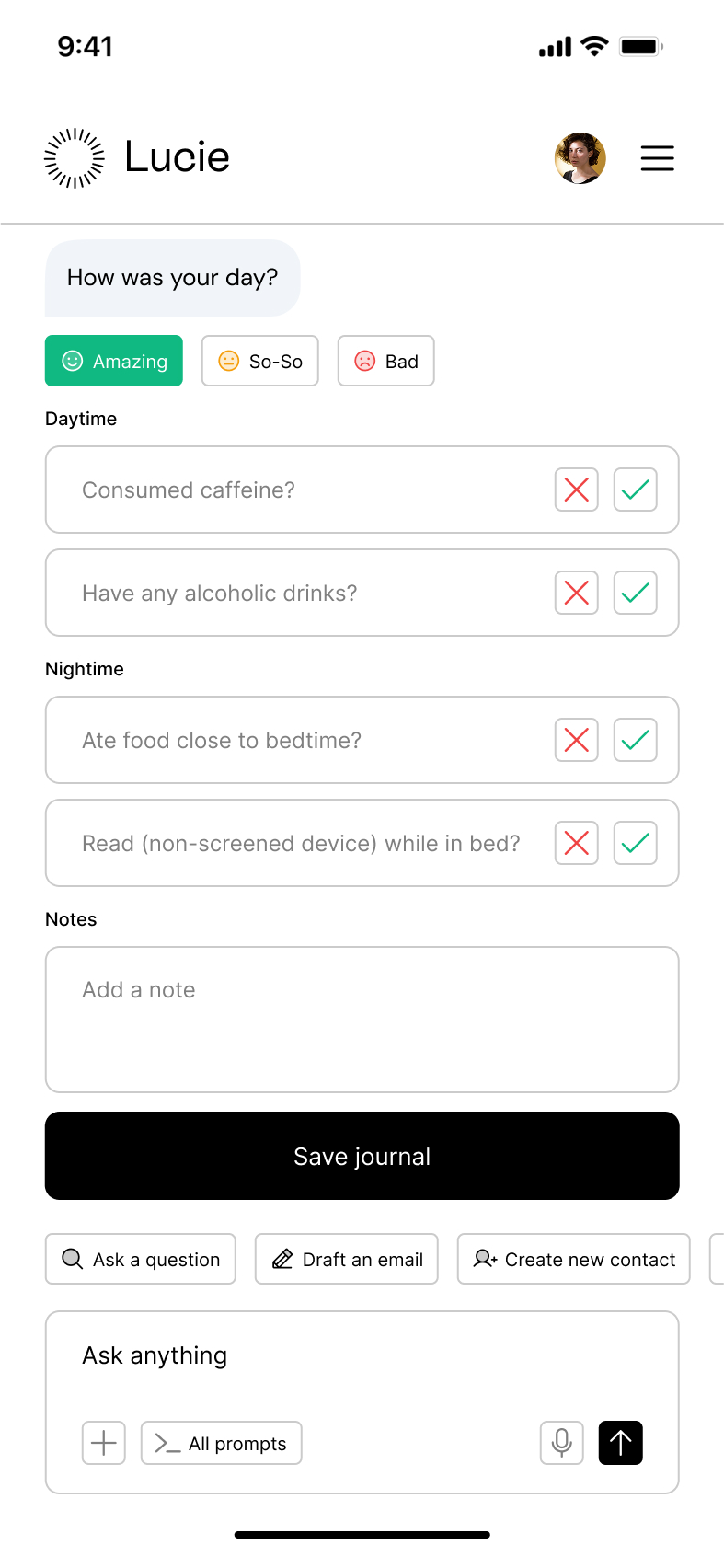This screenshot has height=1568, width=724.
Task: Mark caffeine consumed as yes
Action: pyautogui.click(x=635, y=490)
